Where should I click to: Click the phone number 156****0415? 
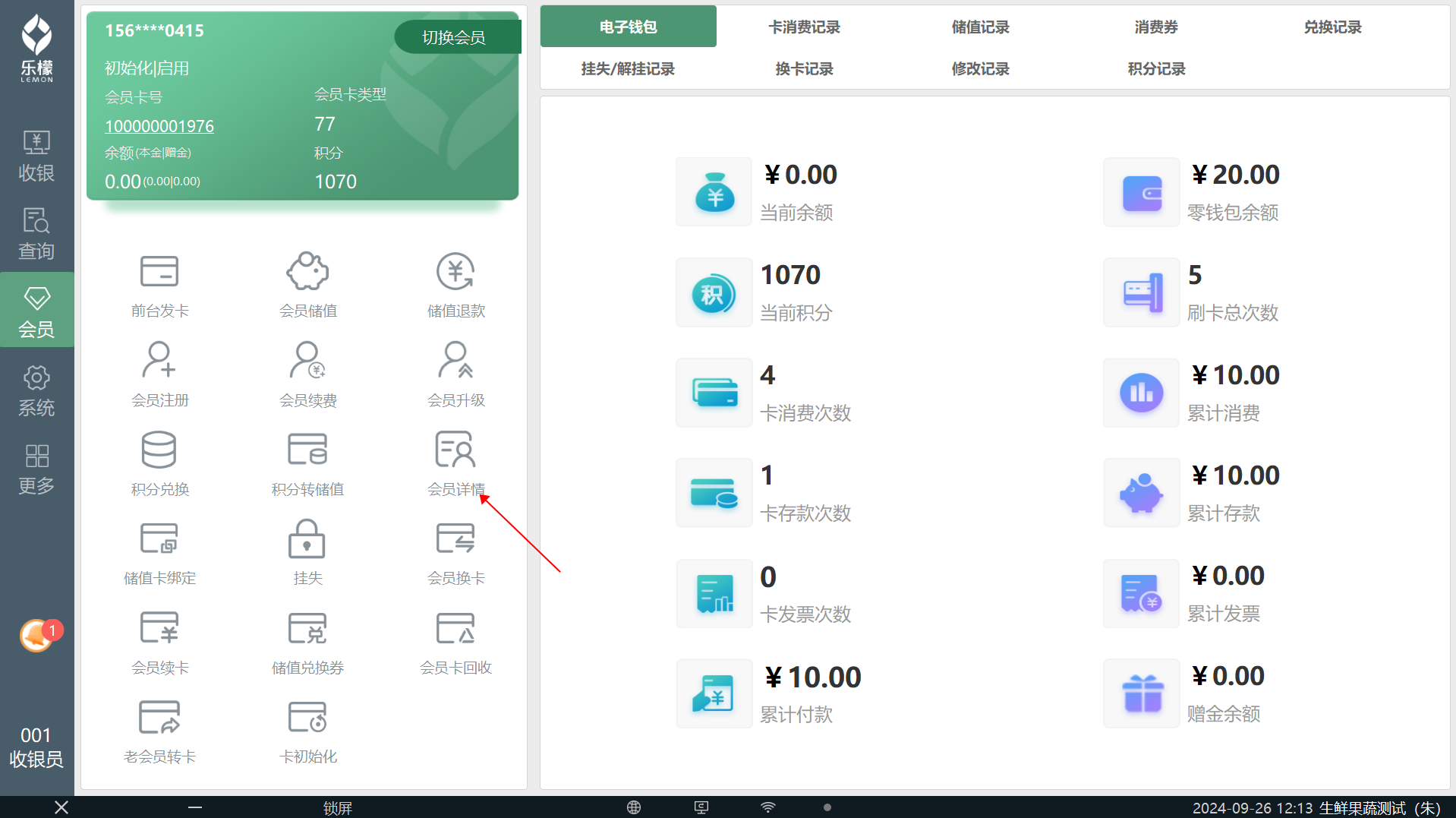coord(154,30)
